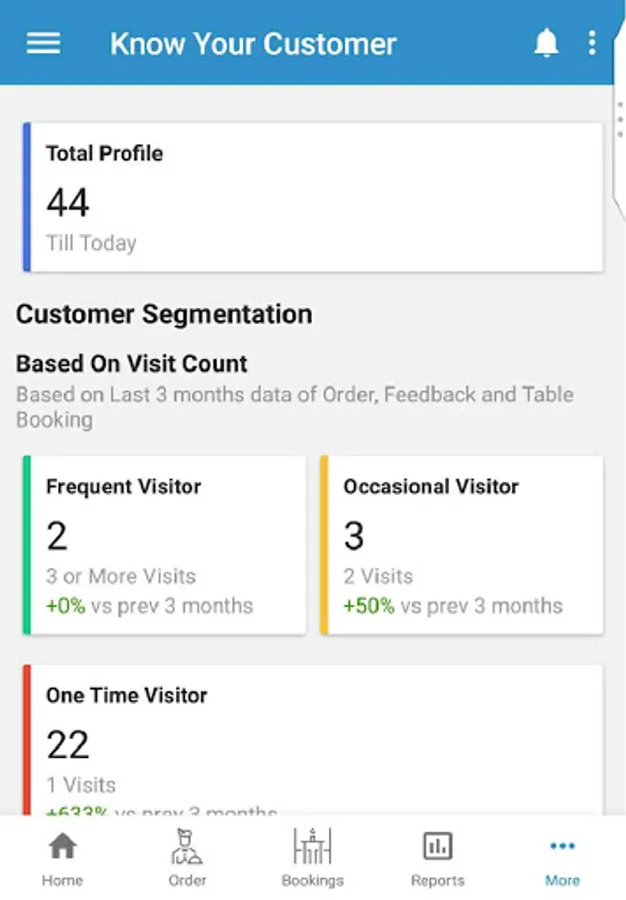Tap the Reports chart icon
626x900 pixels.
click(x=437, y=846)
